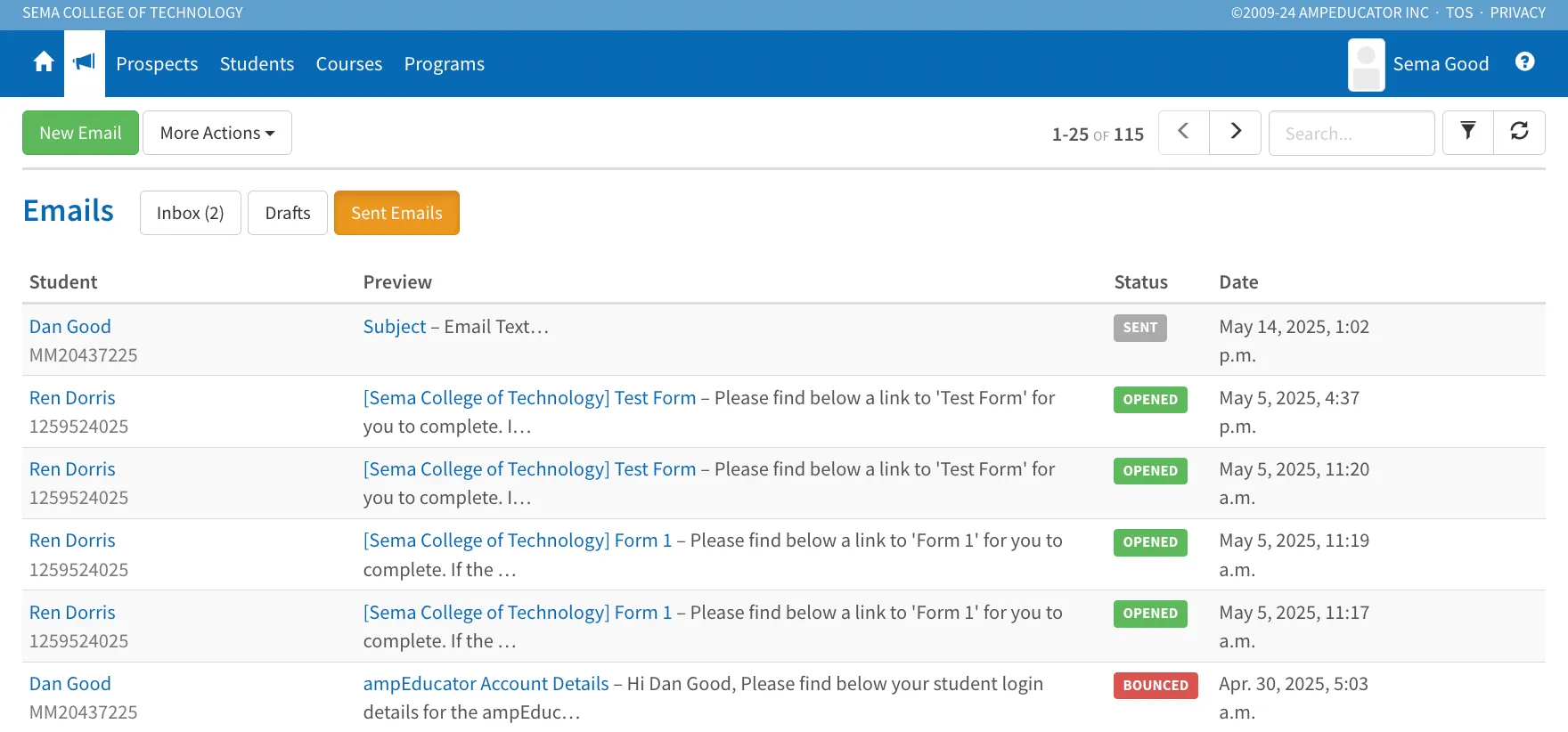Open the Form 1 email sent 11:19 a.m.

518,541
